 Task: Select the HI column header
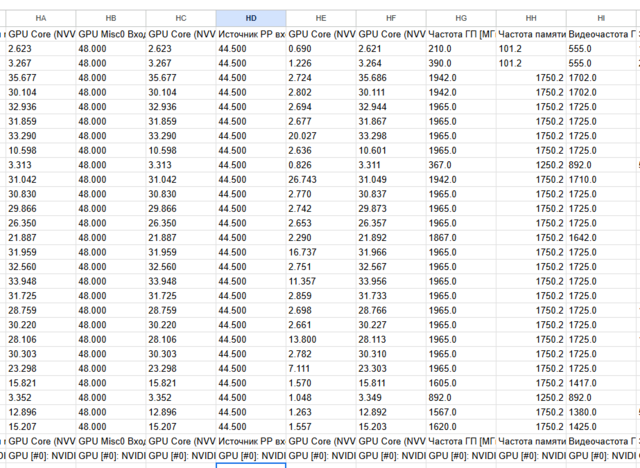click(600, 18)
